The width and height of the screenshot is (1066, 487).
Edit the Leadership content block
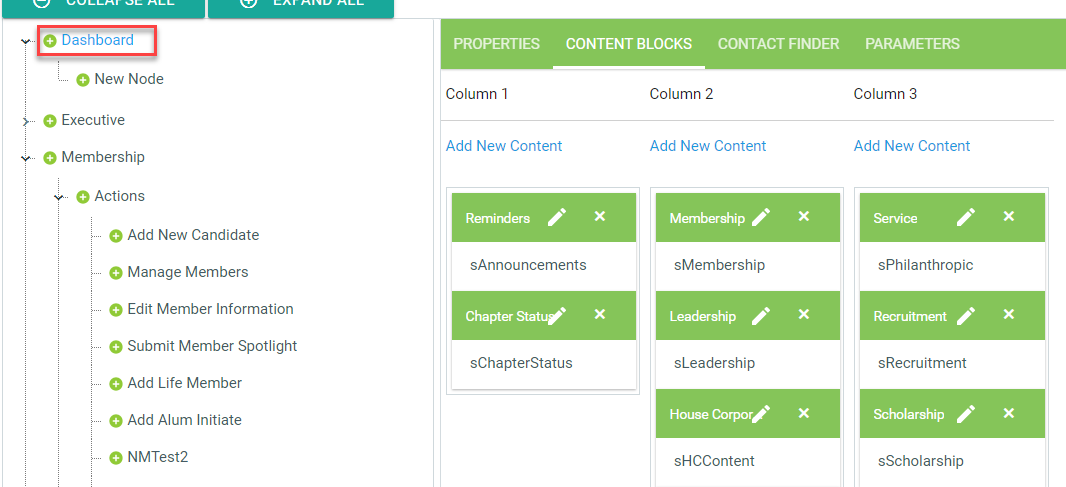click(761, 315)
